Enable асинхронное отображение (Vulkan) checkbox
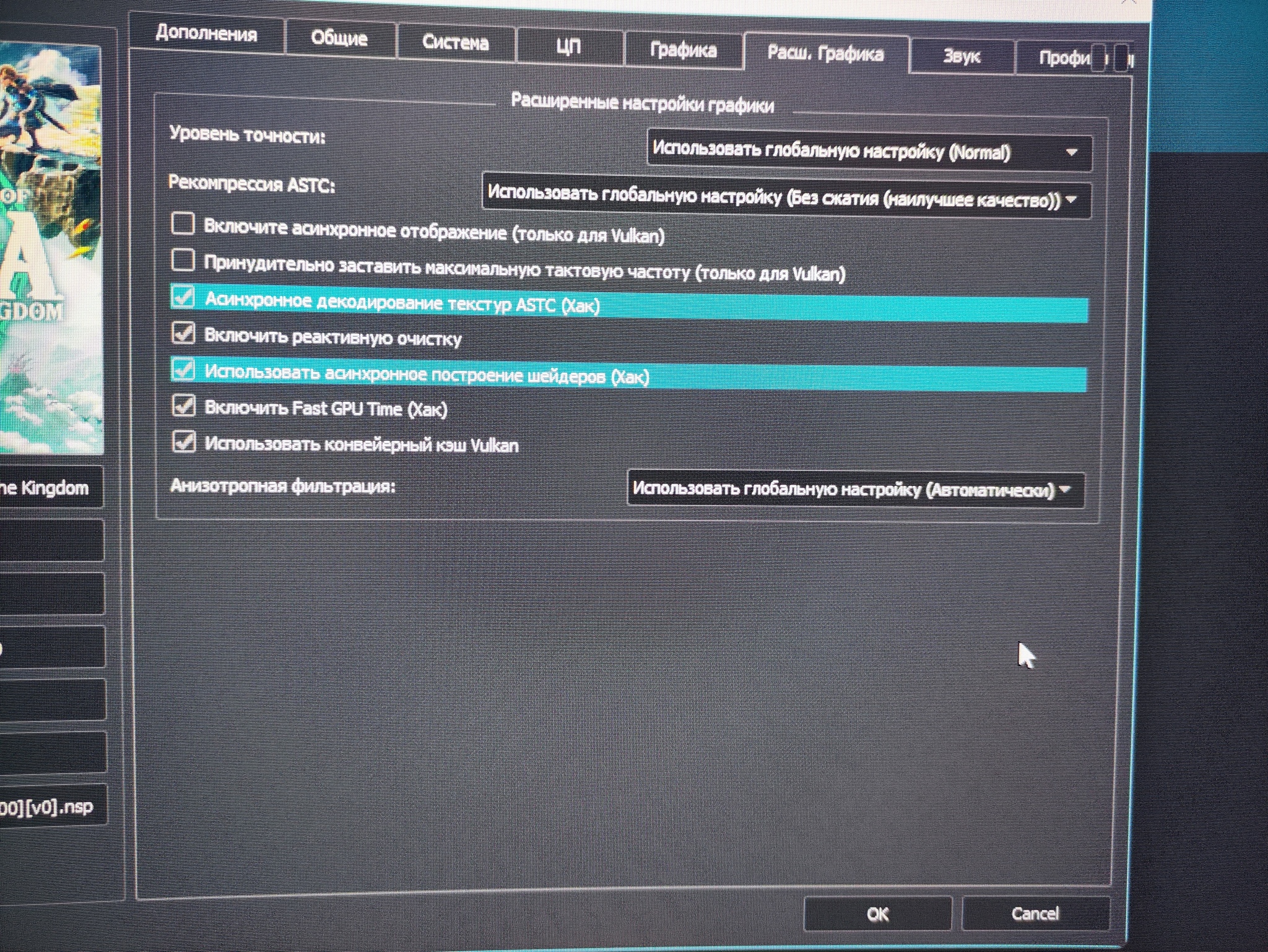Screen dimensions: 1268x952 (183, 223)
